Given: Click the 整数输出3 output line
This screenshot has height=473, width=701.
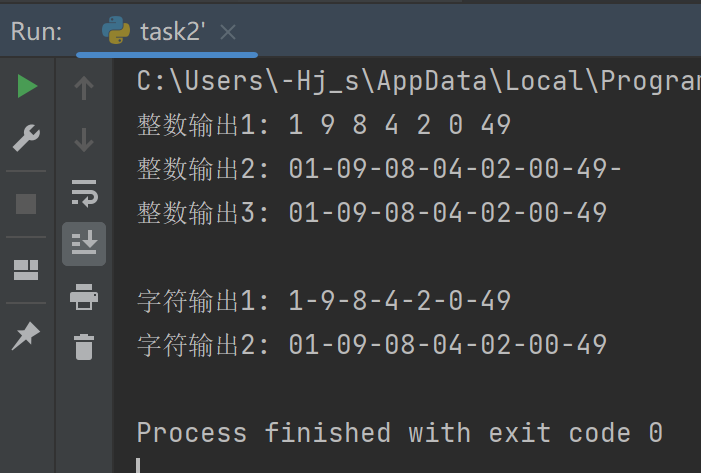Looking at the screenshot, I should tap(372, 213).
